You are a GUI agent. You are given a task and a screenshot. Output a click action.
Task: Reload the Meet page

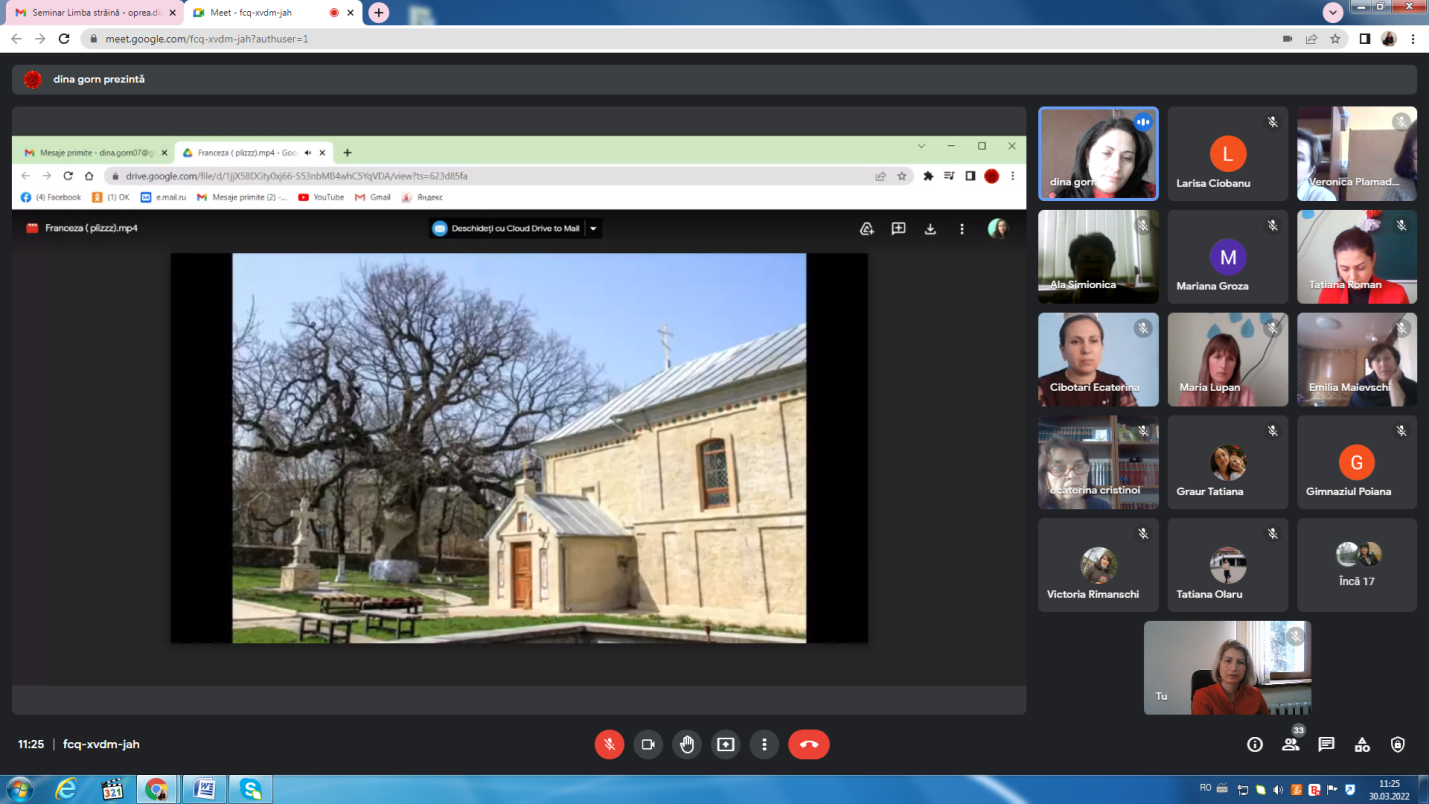tap(64, 39)
